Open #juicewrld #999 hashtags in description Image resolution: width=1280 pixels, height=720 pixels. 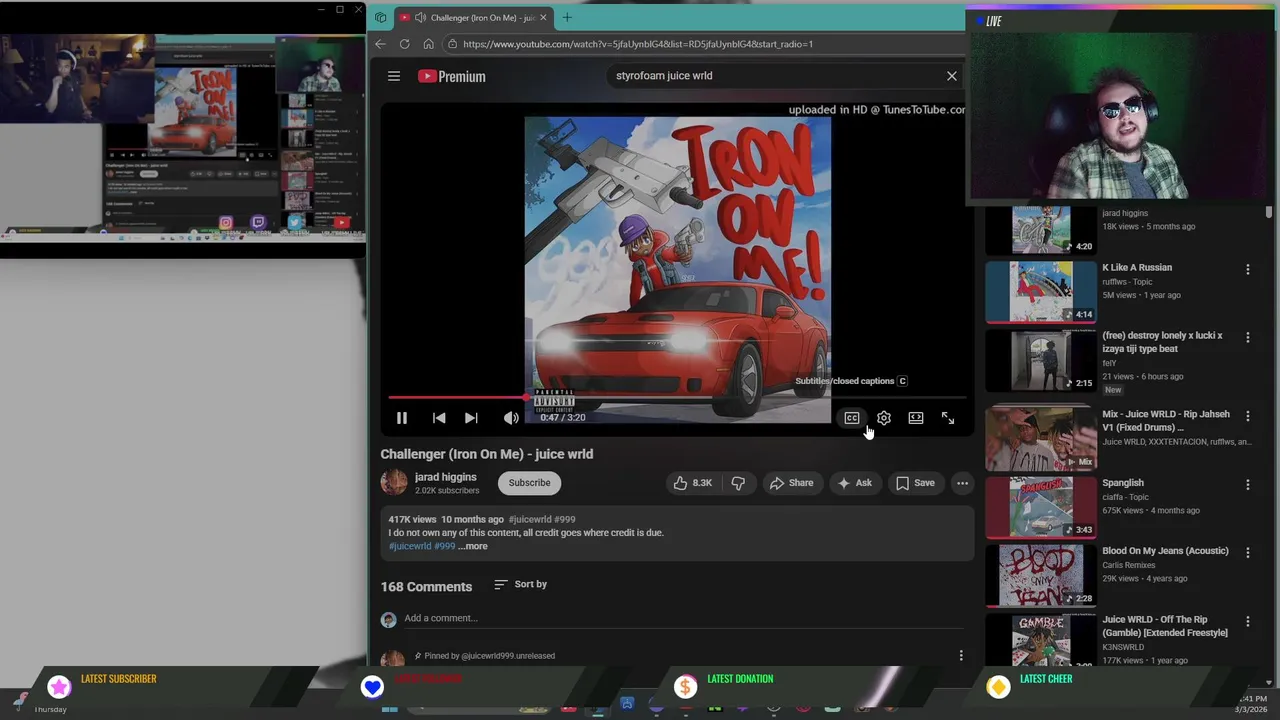pyautogui.click(x=422, y=546)
